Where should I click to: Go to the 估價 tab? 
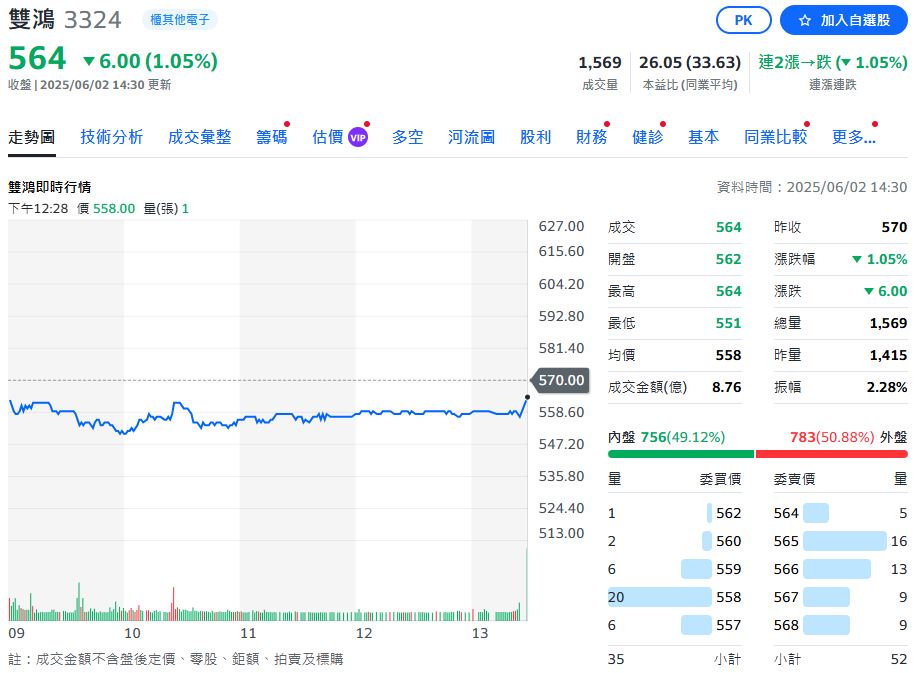[x=328, y=137]
